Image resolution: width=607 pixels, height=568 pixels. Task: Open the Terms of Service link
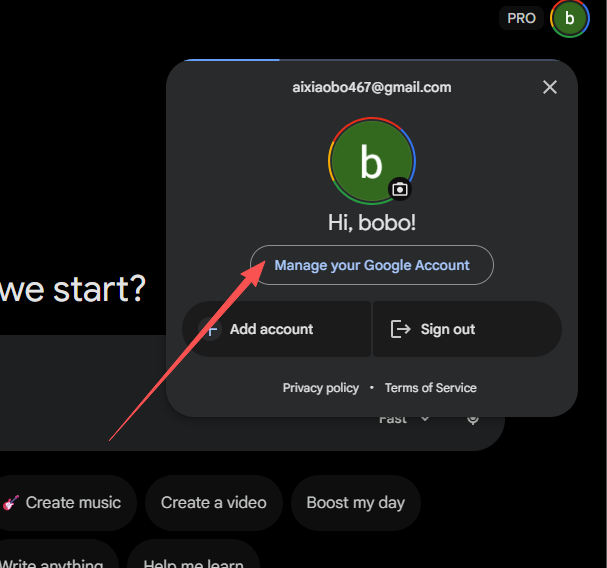(430, 388)
